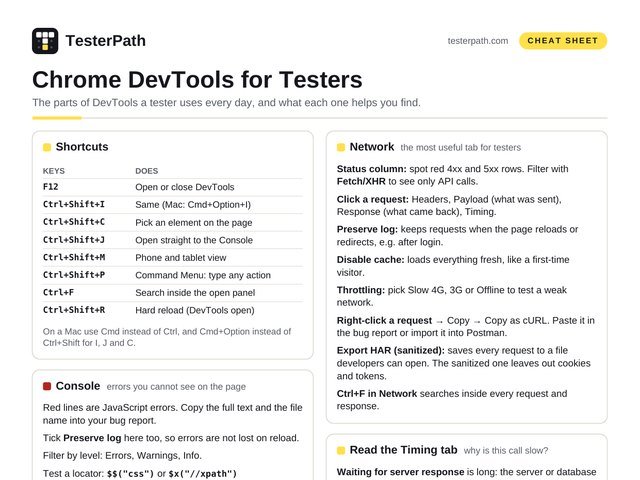Click why is this call slow subtitle
Viewport: 640px width, 480px height.
click(x=506, y=450)
